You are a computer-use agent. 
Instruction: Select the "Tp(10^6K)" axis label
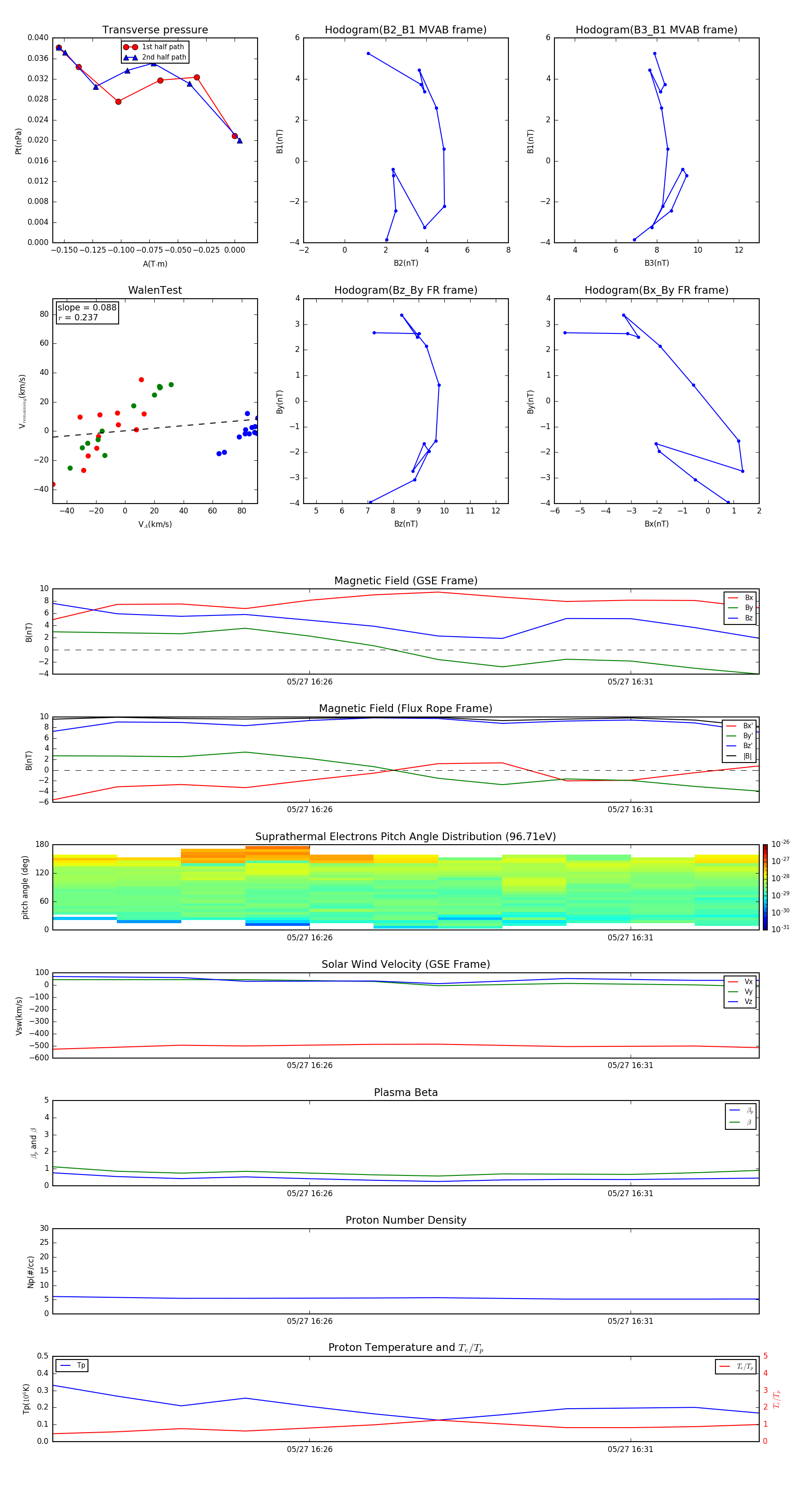(26, 1399)
